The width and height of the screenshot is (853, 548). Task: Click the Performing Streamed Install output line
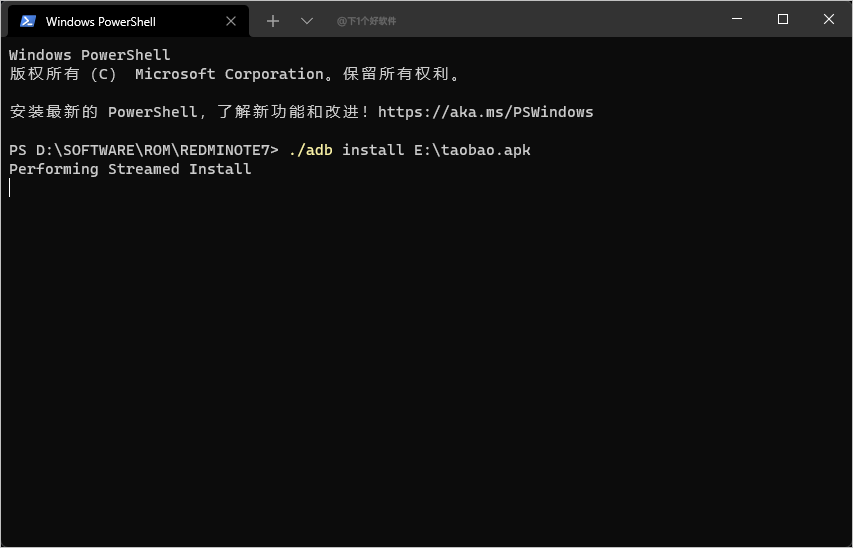coord(130,169)
